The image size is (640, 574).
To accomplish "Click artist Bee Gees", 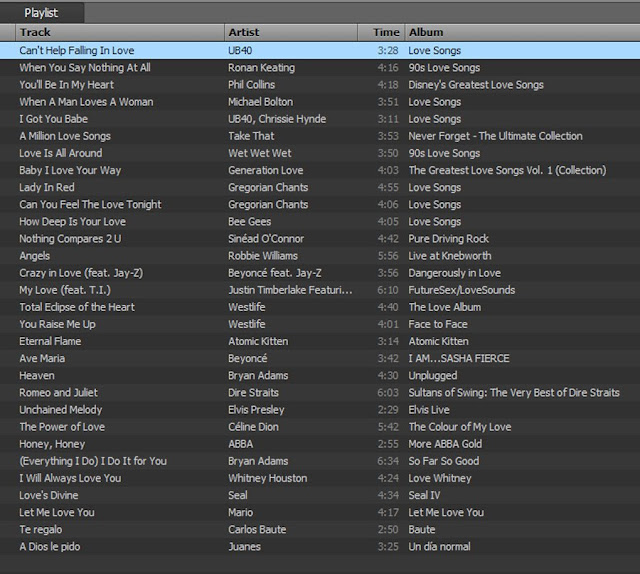I will click(x=249, y=221).
